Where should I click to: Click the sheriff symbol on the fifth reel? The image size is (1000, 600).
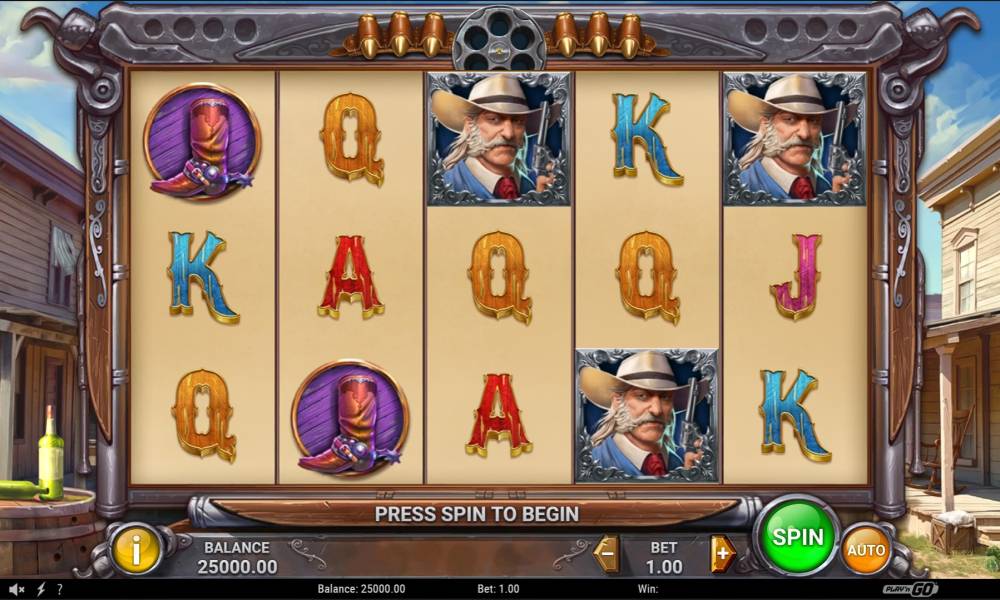pos(795,138)
